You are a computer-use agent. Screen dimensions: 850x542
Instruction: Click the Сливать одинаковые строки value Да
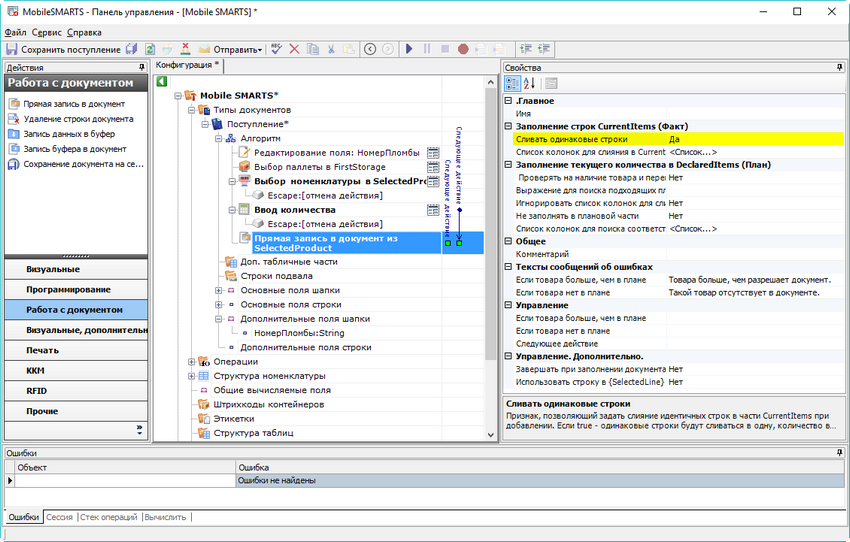click(x=755, y=139)
